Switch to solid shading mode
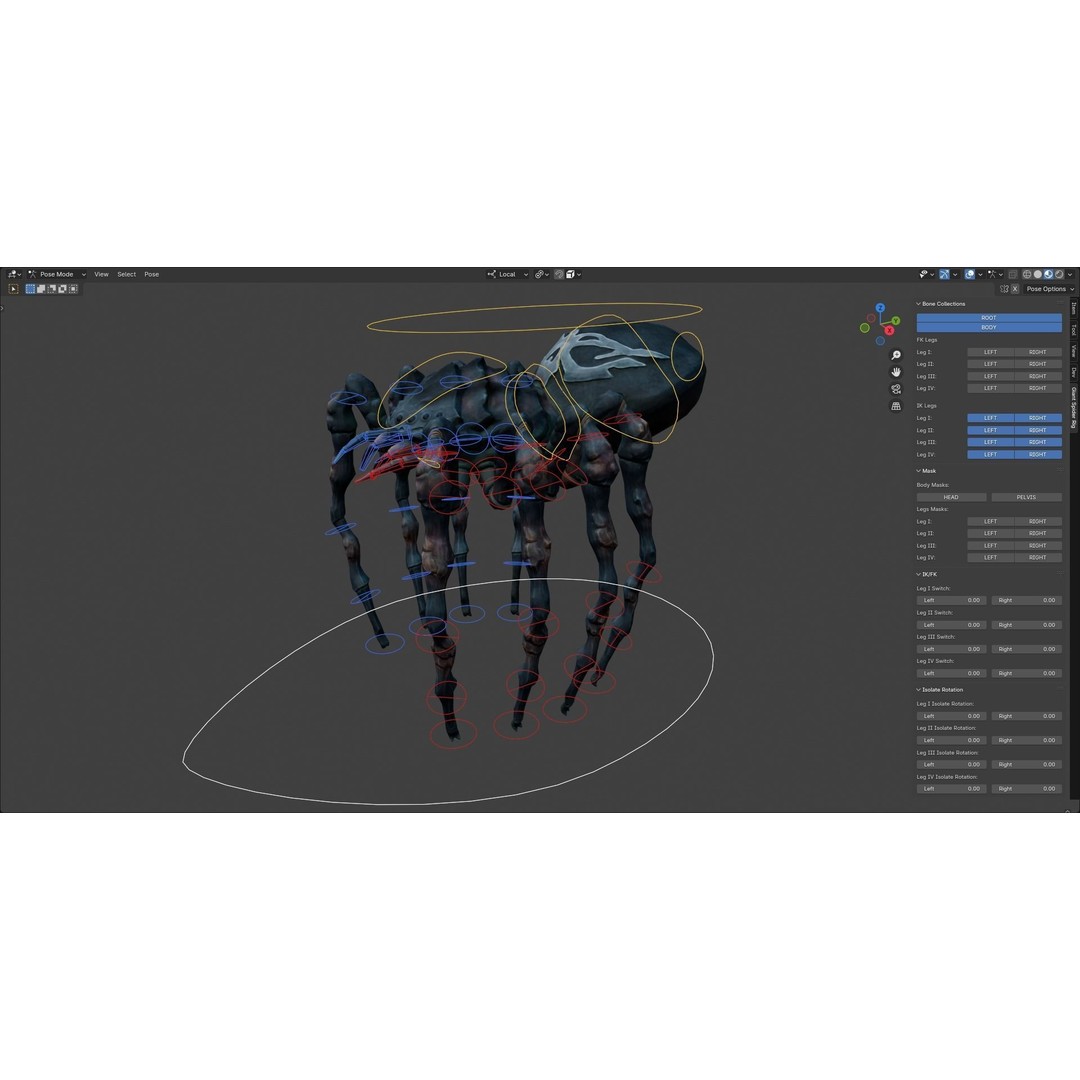The width and height of the screenshot is (1080, 1080). 1038,274
